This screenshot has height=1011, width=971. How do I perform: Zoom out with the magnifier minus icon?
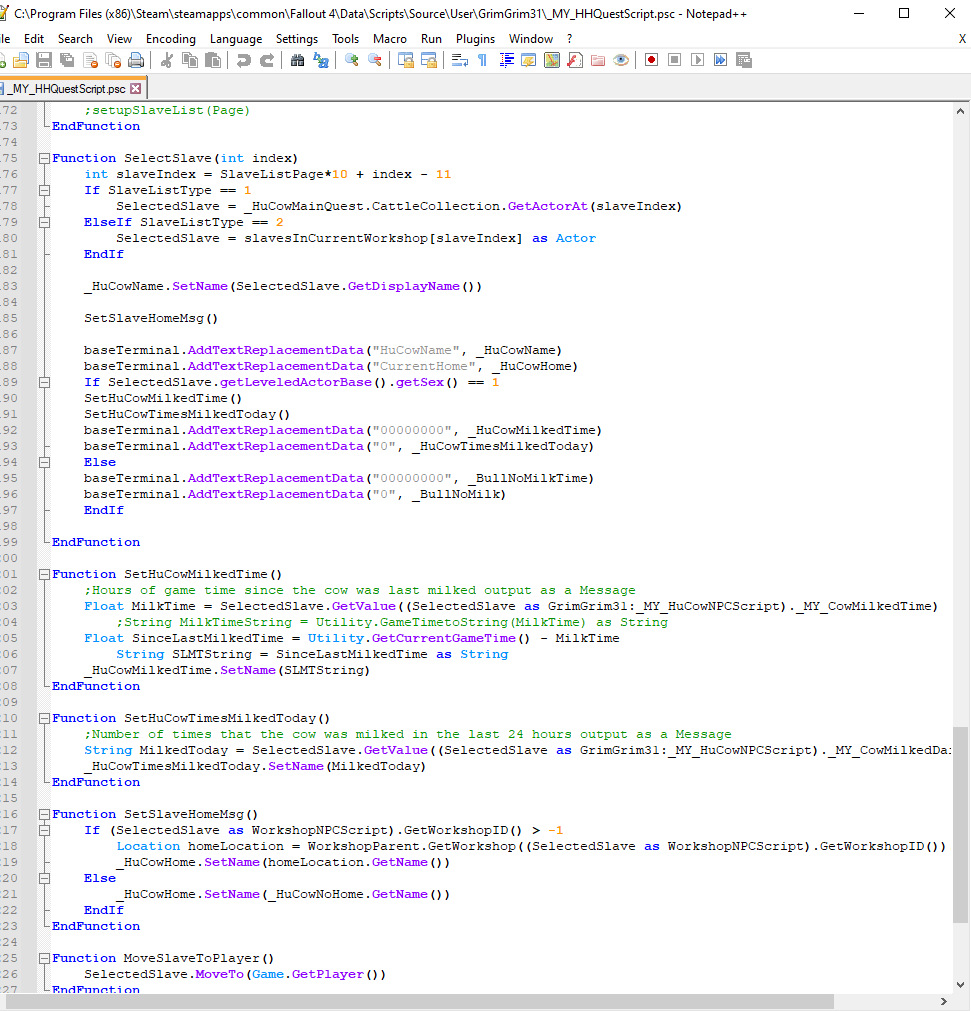[375, 61]
